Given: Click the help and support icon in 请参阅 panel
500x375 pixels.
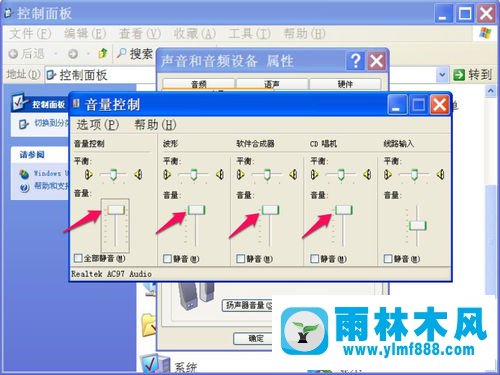Looking at the screenshot, I should [x=24, y=188].
